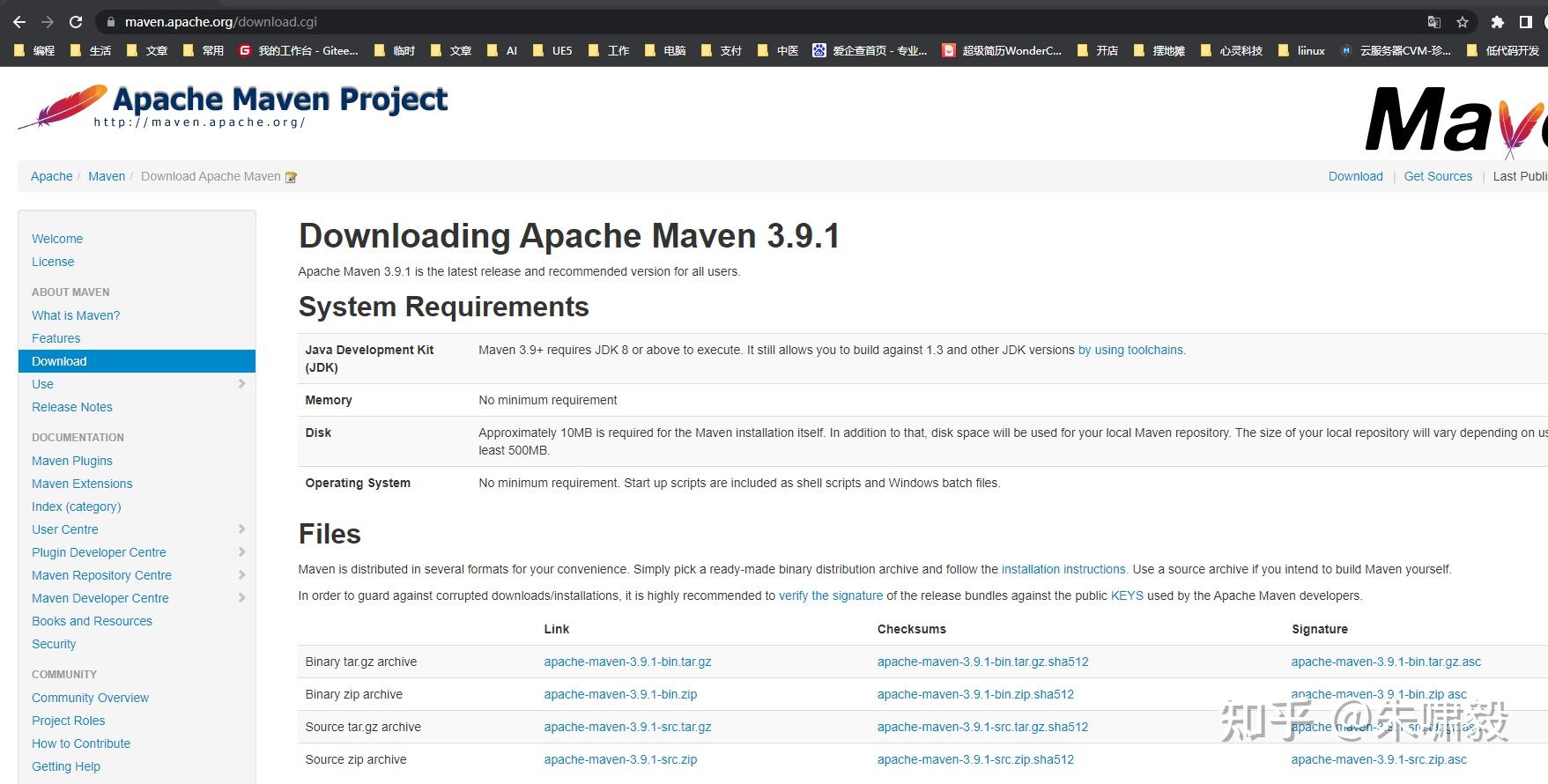Screen dimensions: 1548x784
Task: Click the padlock site info icon
Action: (x=110, y=22)
